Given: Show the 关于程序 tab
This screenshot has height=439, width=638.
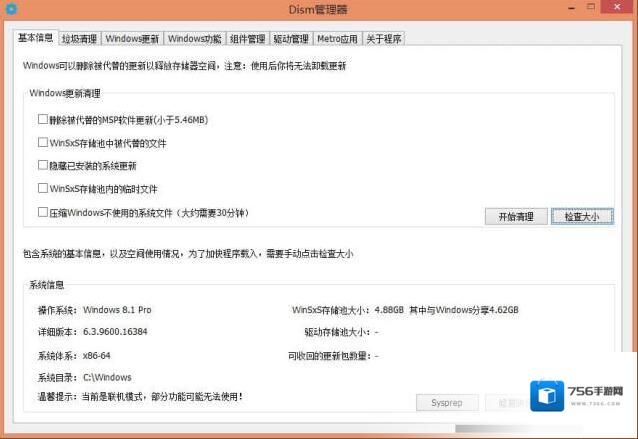Looking at the screenshot, I should 384,39.
